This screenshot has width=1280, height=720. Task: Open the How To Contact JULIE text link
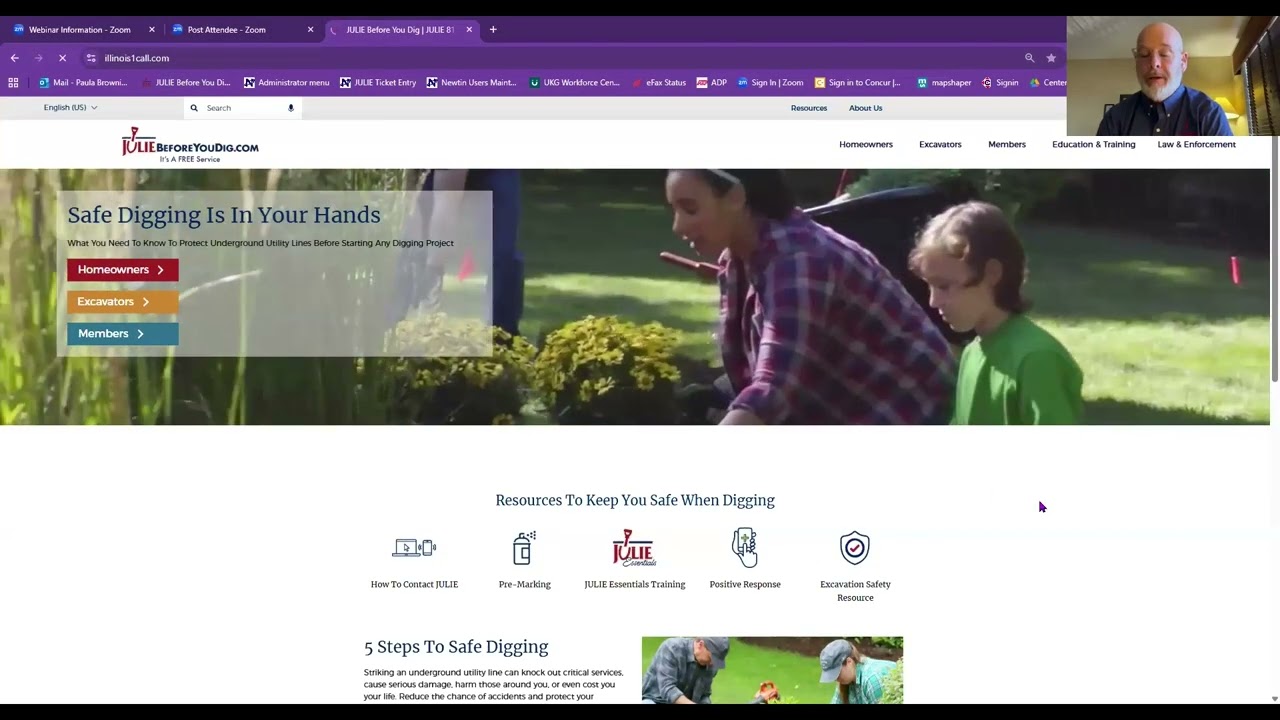[x=414, y=585]
